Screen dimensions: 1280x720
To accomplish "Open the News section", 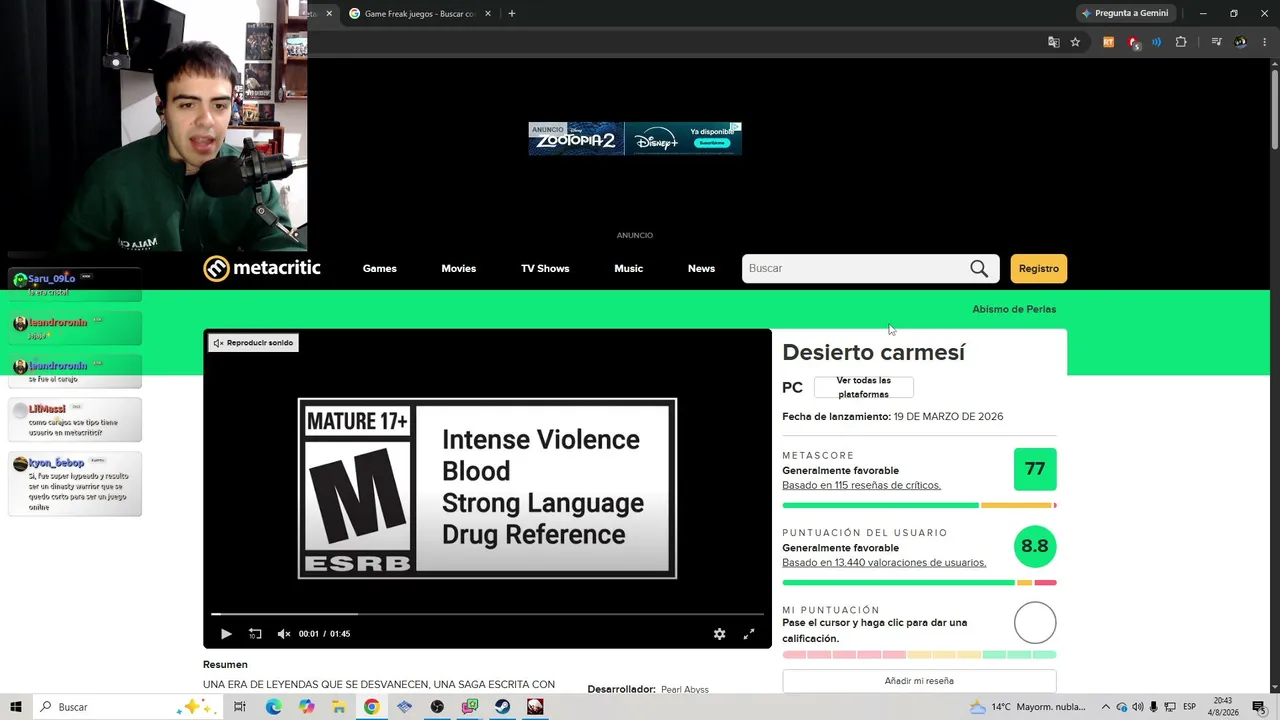I will click(701, 269).
